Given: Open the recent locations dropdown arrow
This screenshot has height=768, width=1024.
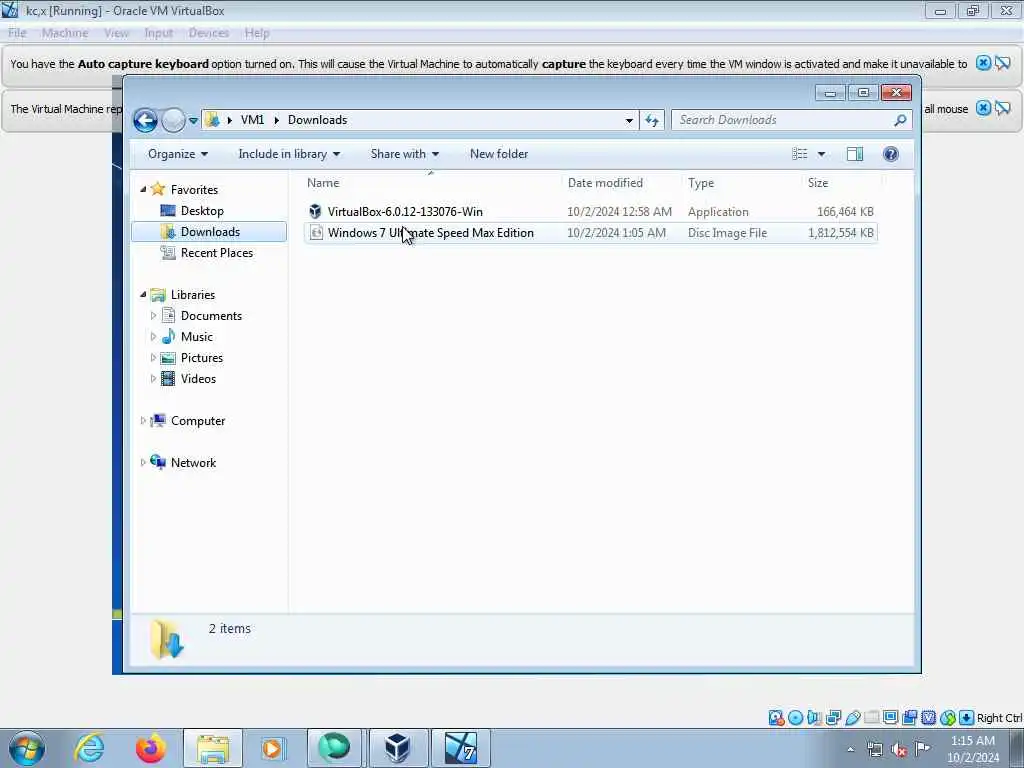Looking at the screenshot, I should (193, 120).
